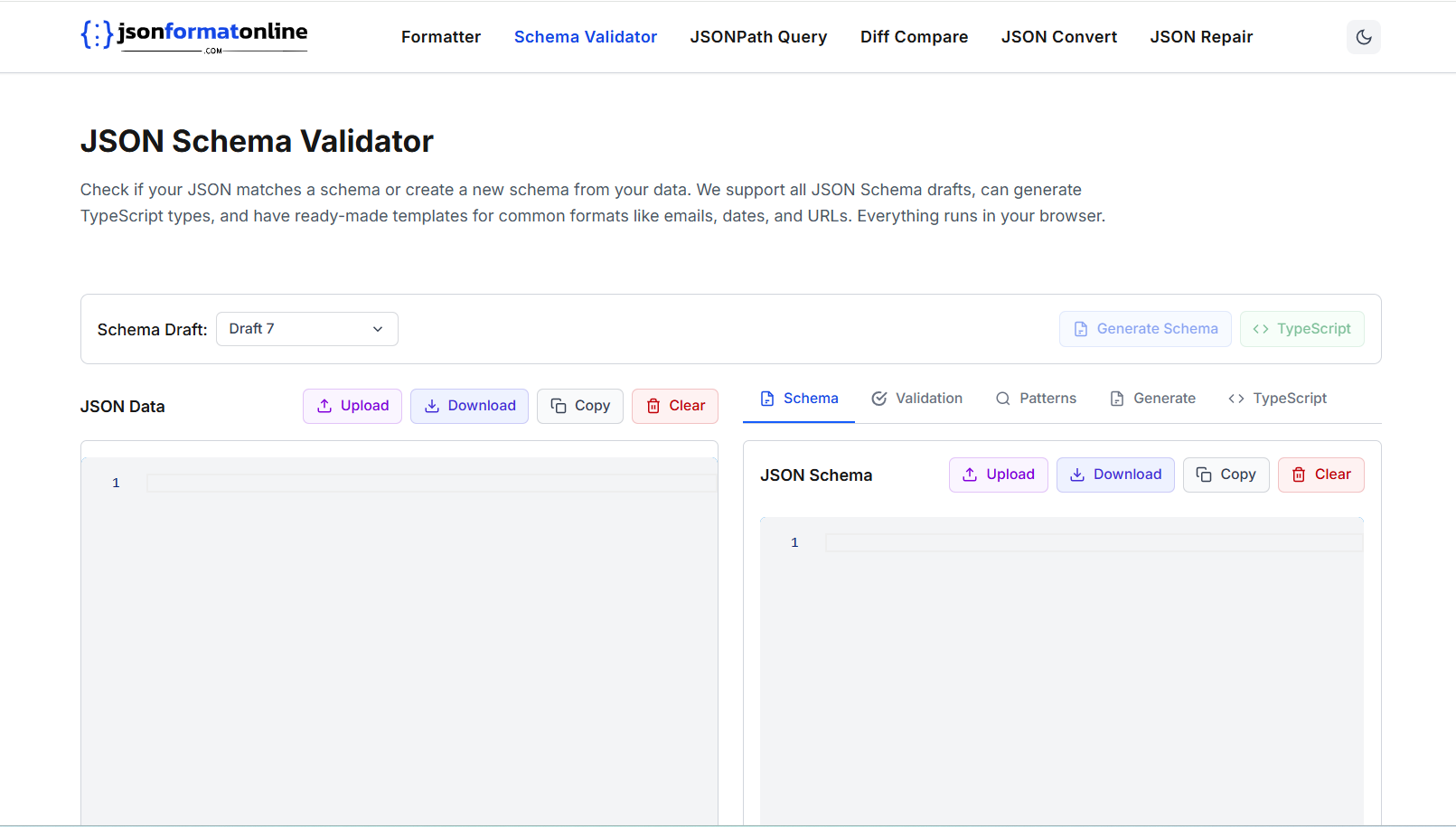Click the Download icon for JSON Data
This screenshot has height=827, width=1456.
coord(432,406)
